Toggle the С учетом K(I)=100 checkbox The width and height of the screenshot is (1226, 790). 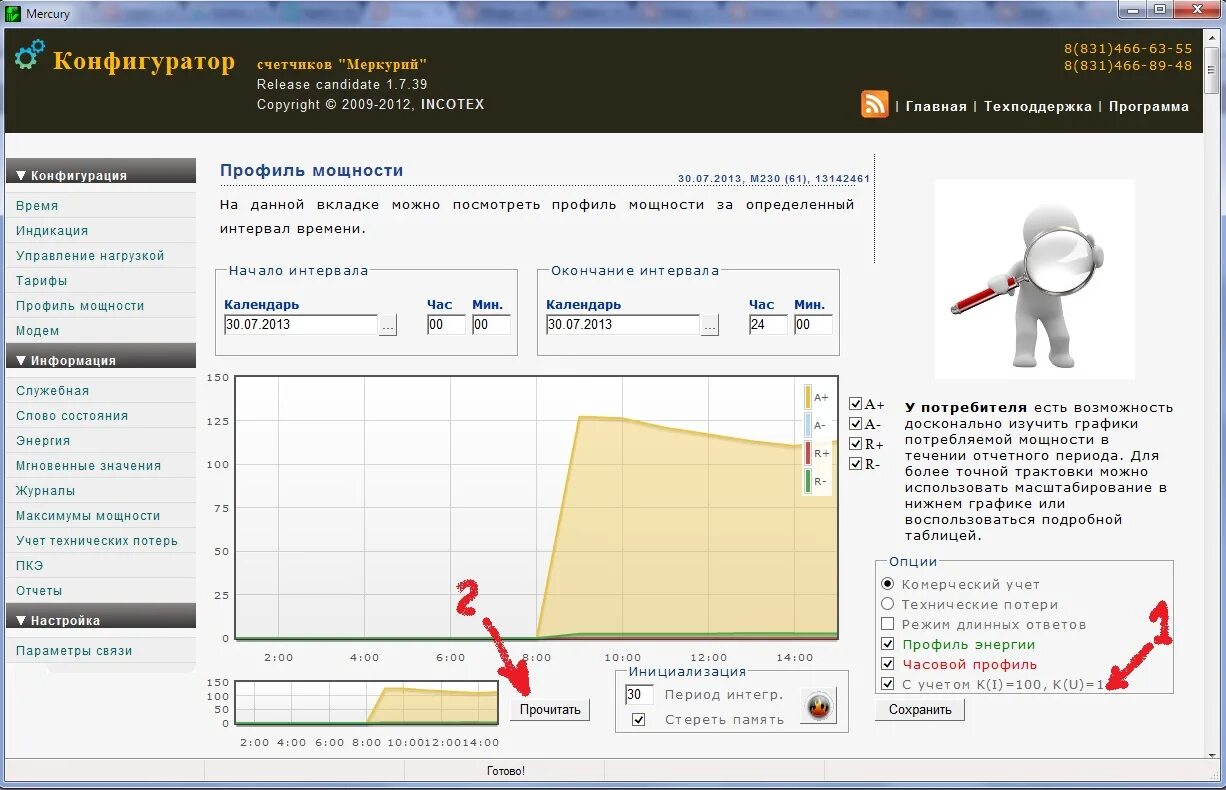click(887, 684)
